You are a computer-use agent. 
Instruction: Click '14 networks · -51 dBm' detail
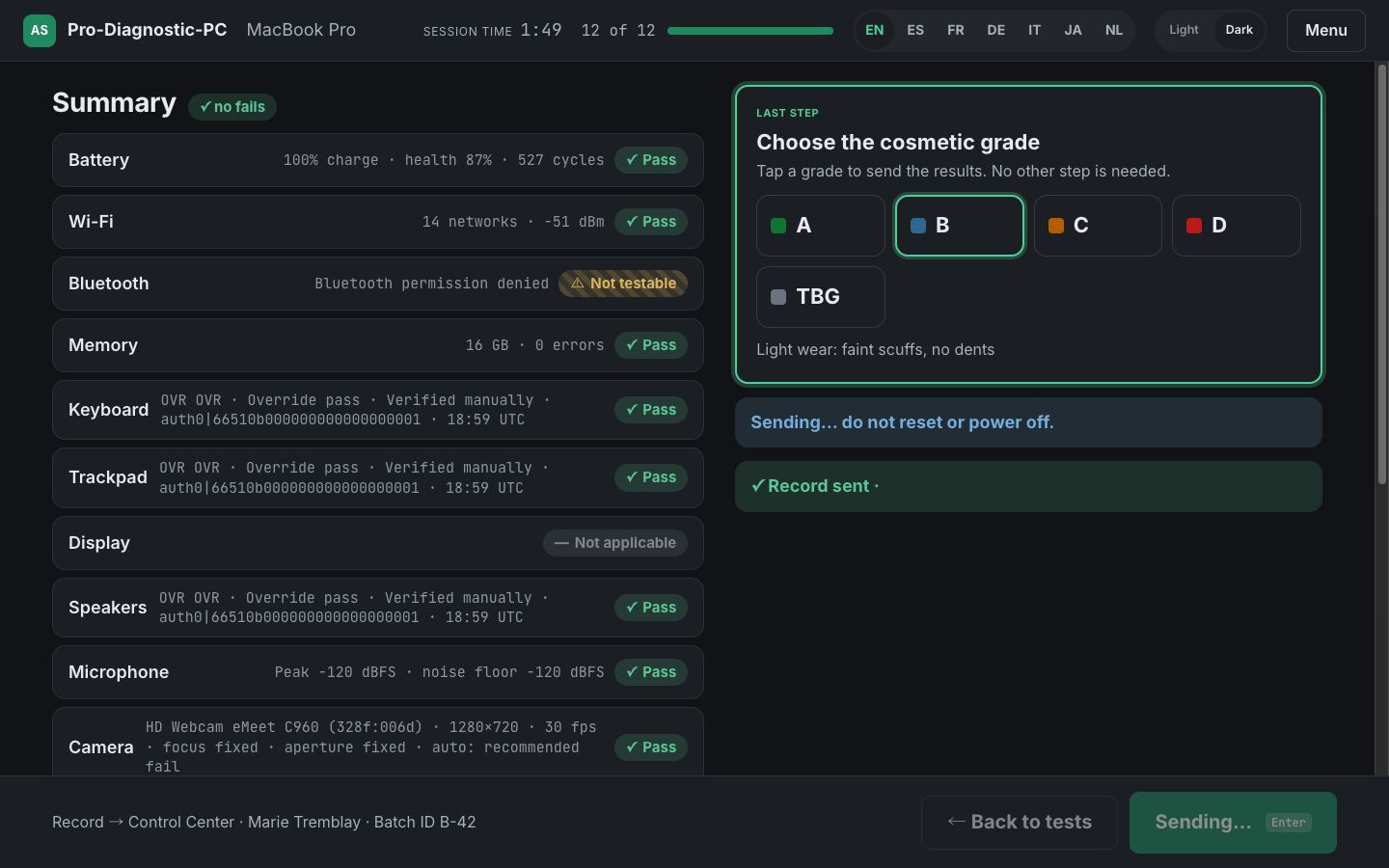513,222
